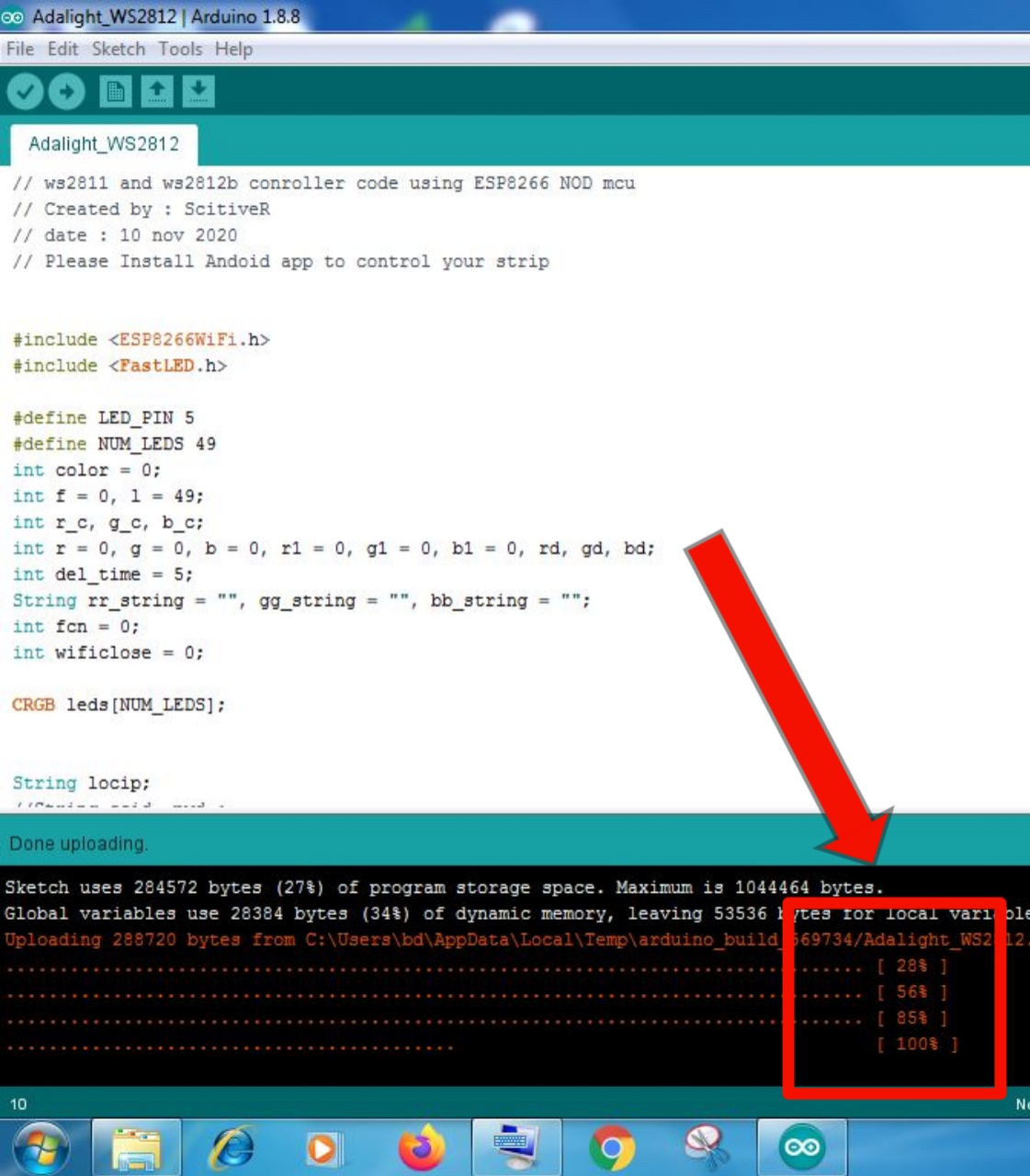
Task: Open the Snipping Tool in the taskbar
Action: point(707,1148)
